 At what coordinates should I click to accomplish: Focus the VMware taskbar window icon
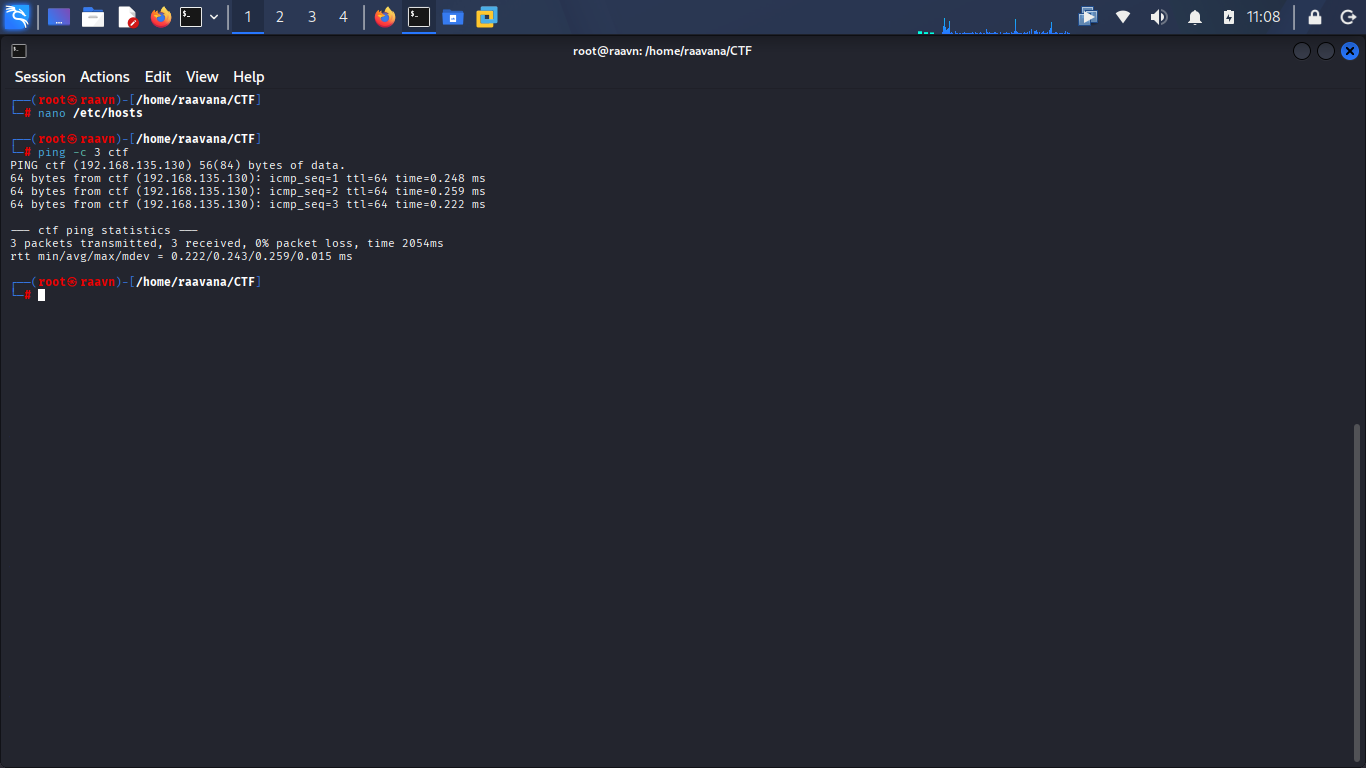[487, 17]
